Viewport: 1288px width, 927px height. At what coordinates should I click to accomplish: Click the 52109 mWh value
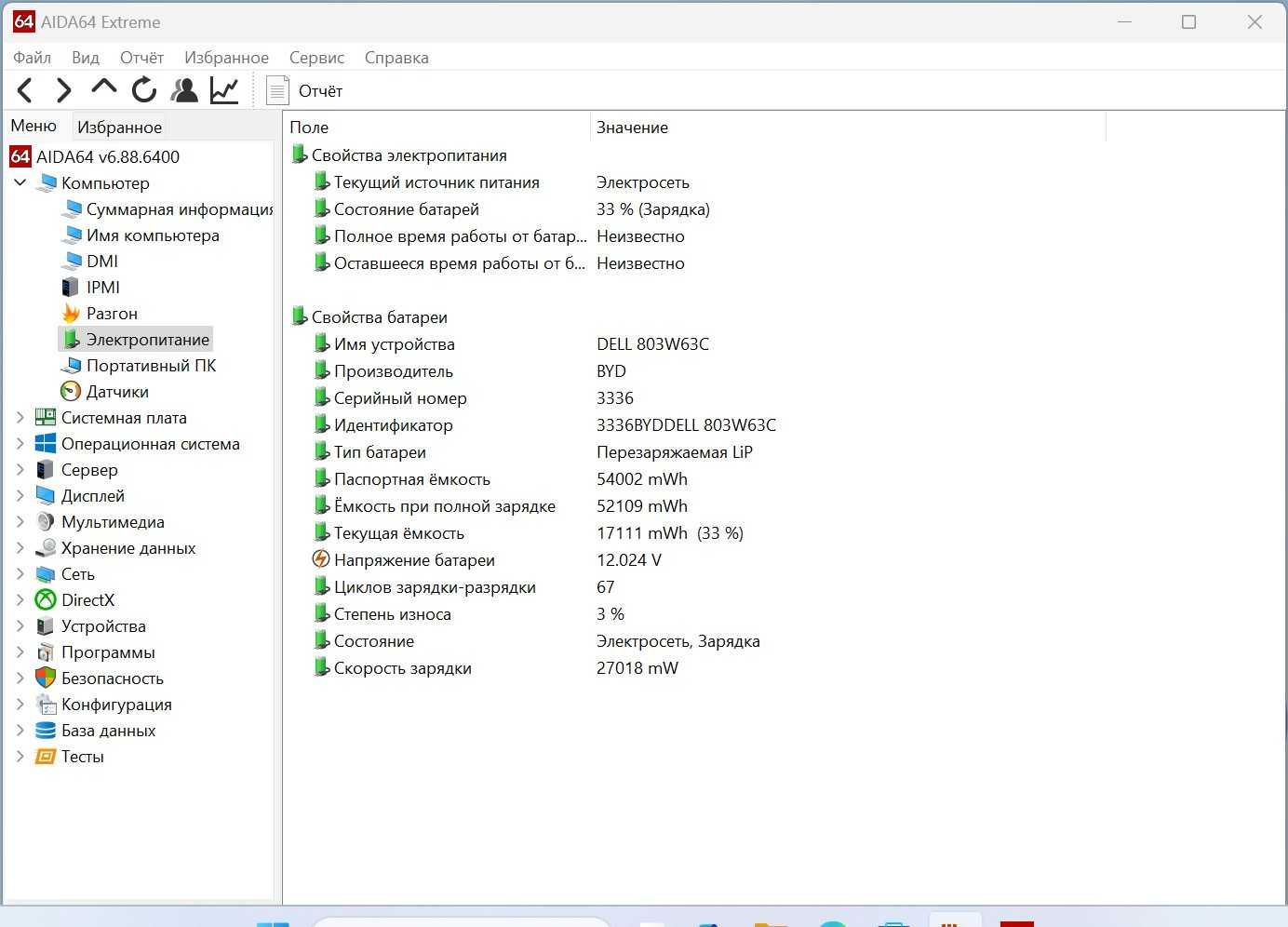642,506
